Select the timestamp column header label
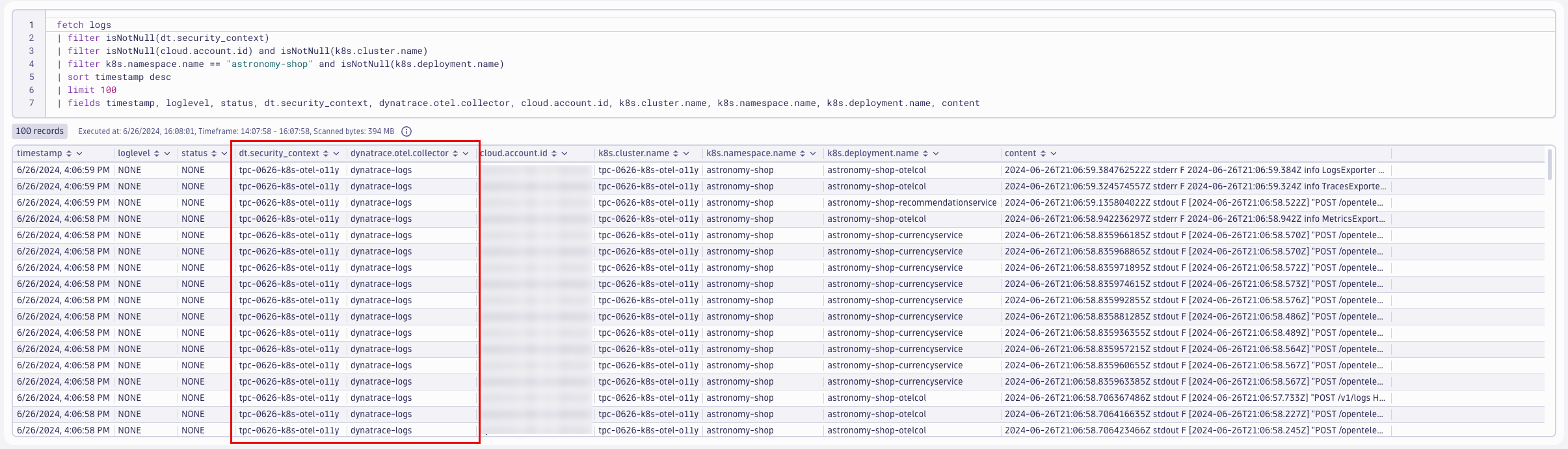The height and width of the screenshot is (449, 1568). click(x=40, y=154)
